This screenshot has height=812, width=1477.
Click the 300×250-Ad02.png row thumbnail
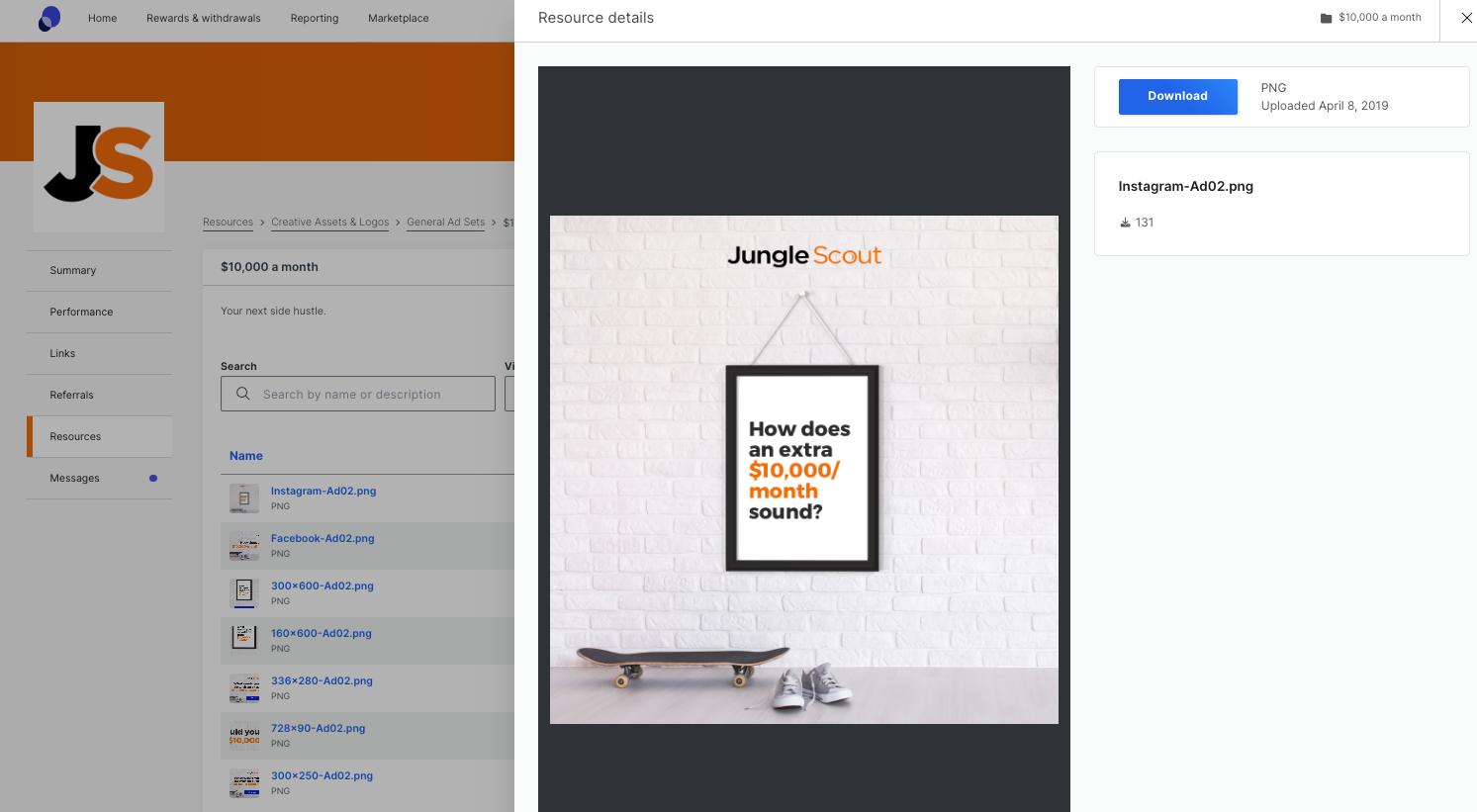(x=244, y=783)
